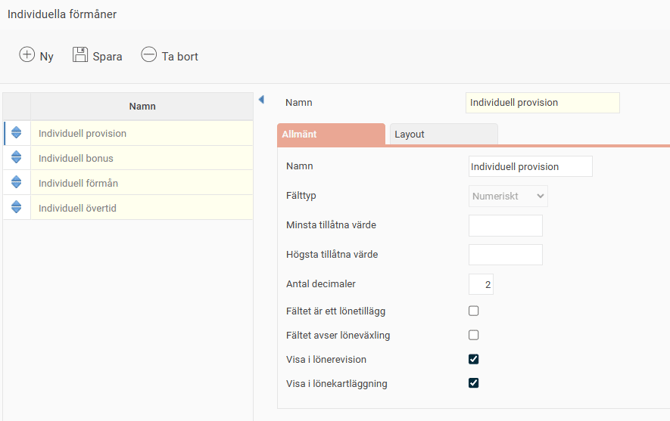Toggle Visa i lönekartläggning checkbox

pos(474,383)
